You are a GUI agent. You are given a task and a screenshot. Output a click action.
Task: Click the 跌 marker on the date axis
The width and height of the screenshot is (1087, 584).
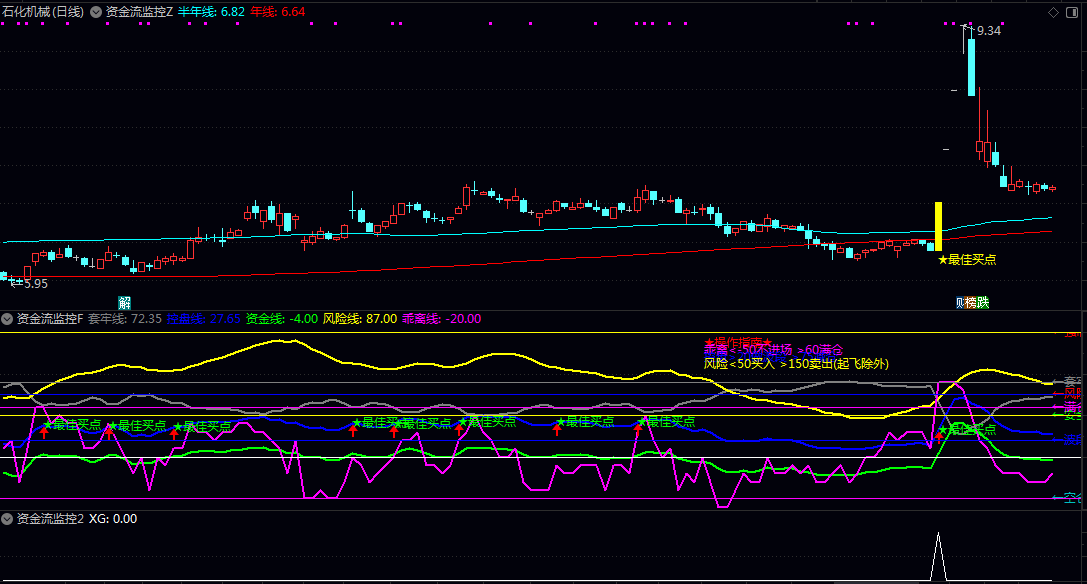coord(983,302)
